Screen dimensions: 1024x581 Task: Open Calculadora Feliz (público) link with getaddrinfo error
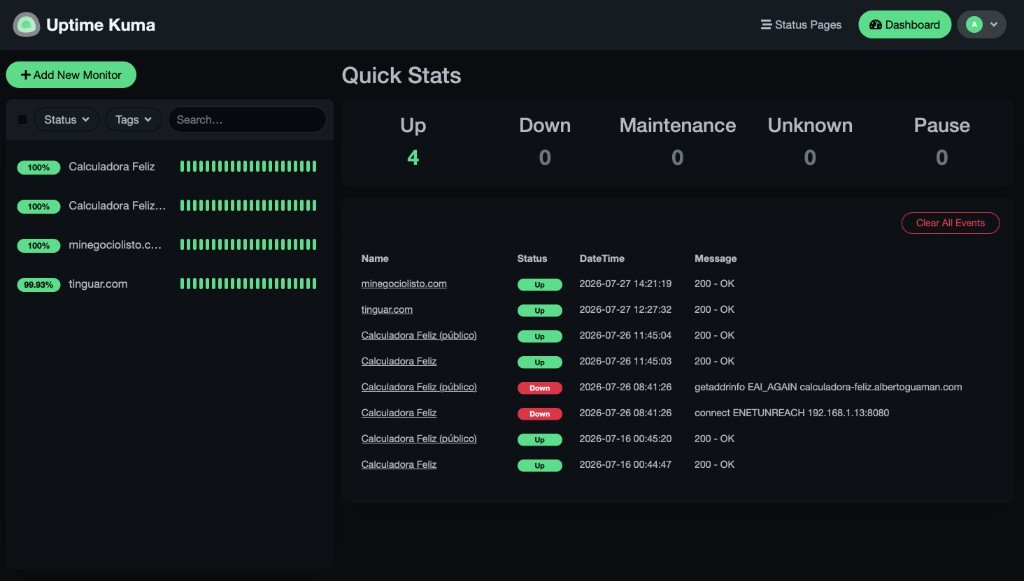[419, 386]
